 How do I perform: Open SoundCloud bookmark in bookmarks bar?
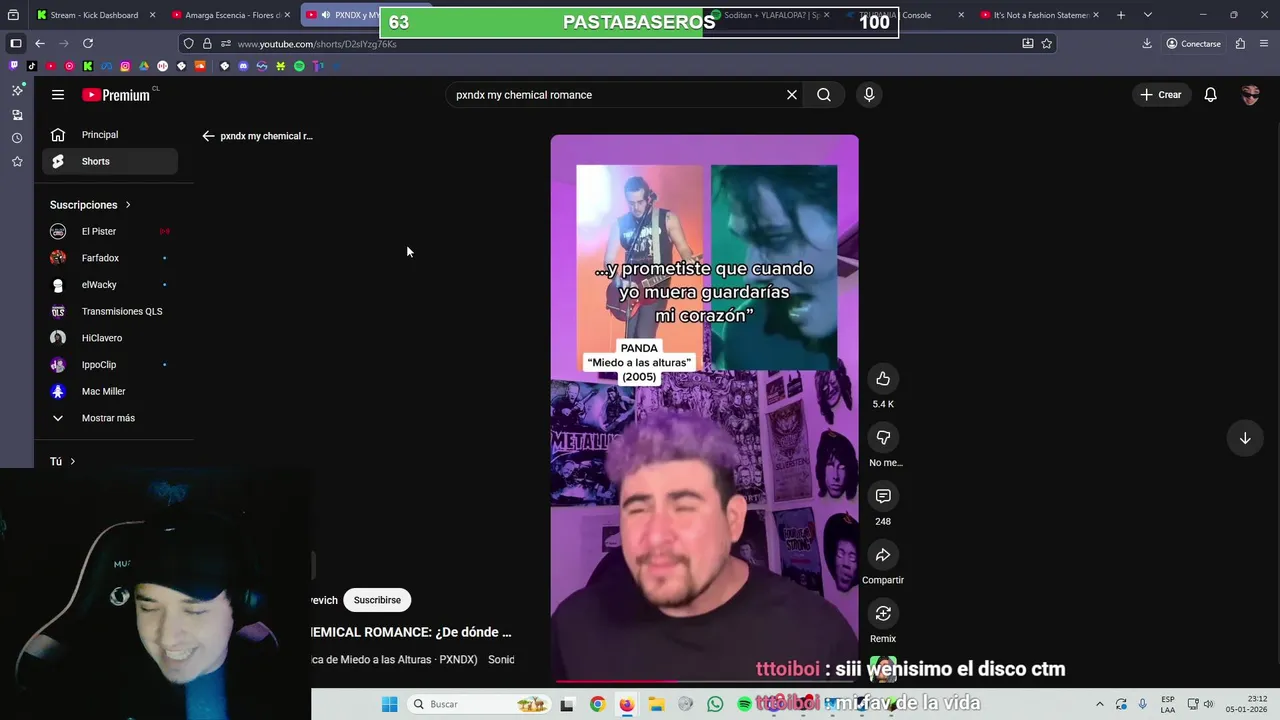coord(200,66)
